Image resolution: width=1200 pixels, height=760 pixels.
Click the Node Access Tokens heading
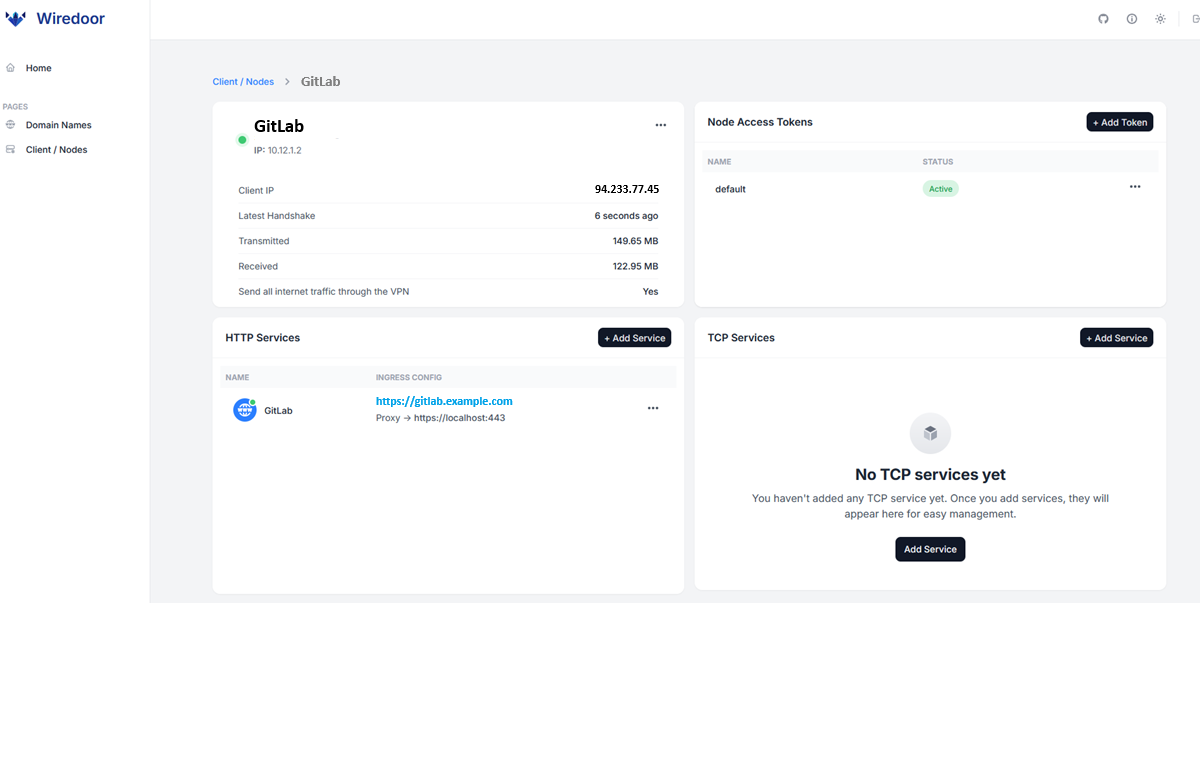[760, 122]
